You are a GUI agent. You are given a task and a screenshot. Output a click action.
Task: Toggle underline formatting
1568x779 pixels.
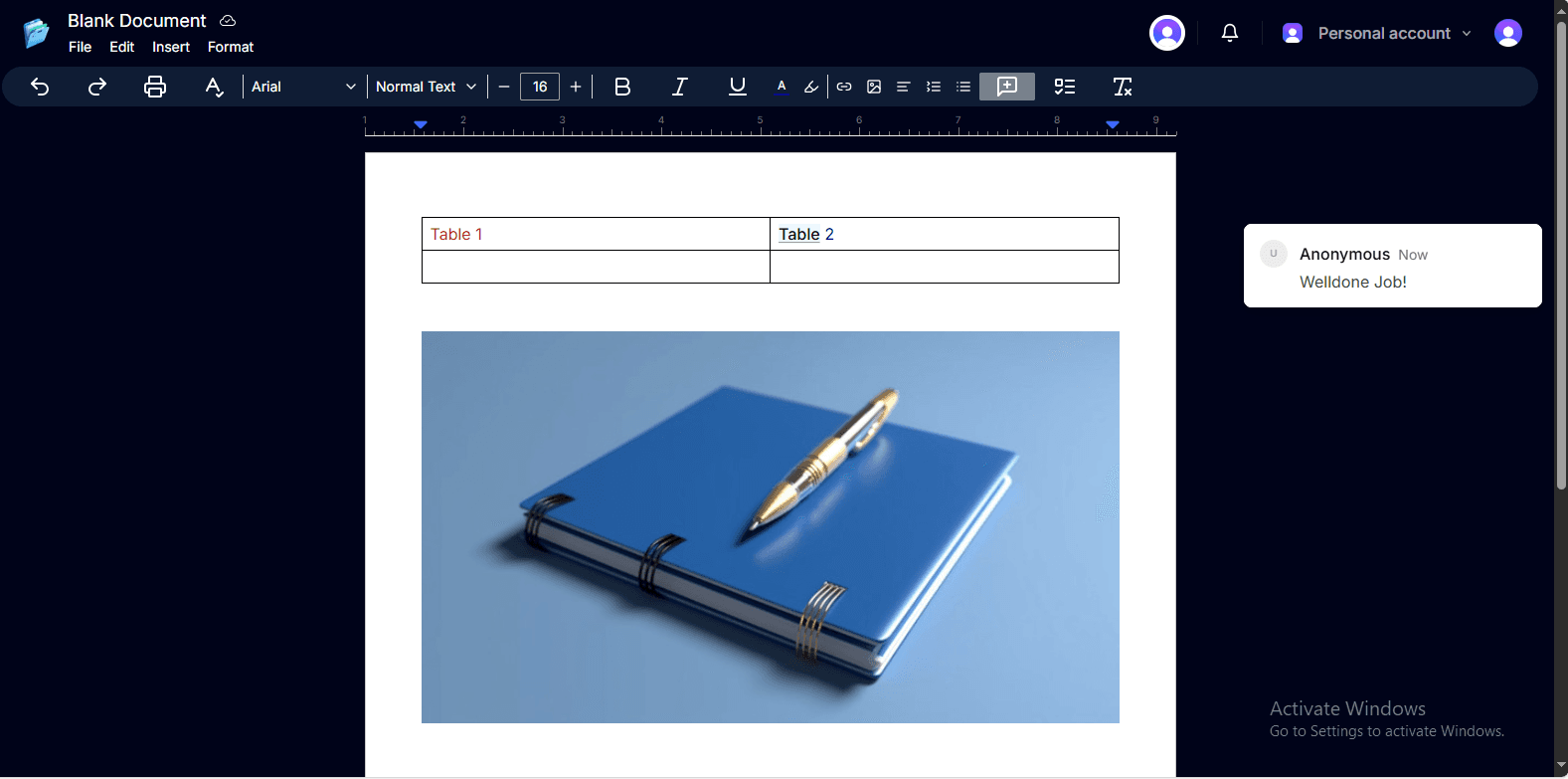[737, 87]
